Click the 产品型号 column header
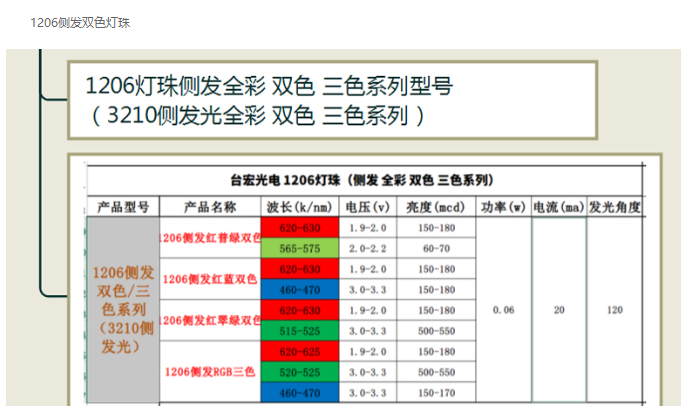 point(123,207)
